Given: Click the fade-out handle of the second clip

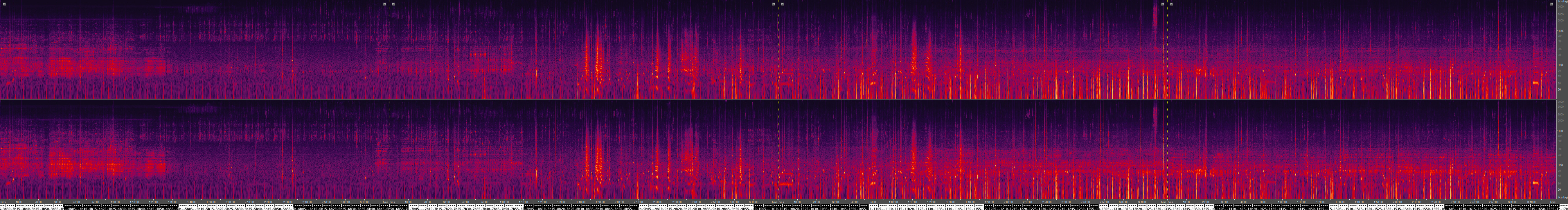Looking at the screenshot, I should click(x=774, y=4).
